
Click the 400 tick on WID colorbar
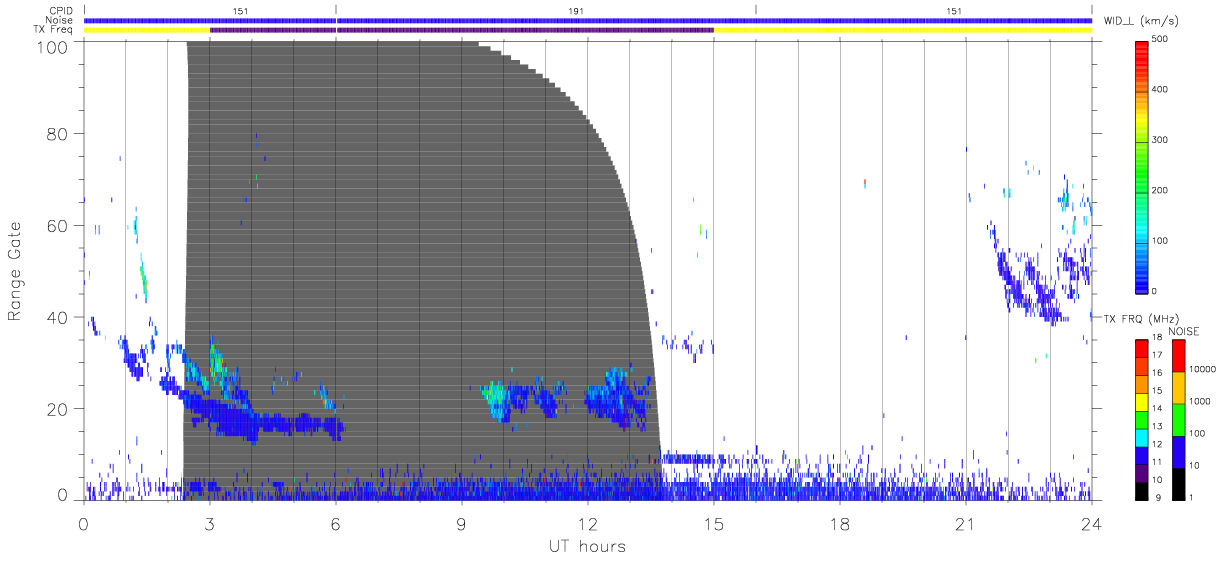(1162, 90)
